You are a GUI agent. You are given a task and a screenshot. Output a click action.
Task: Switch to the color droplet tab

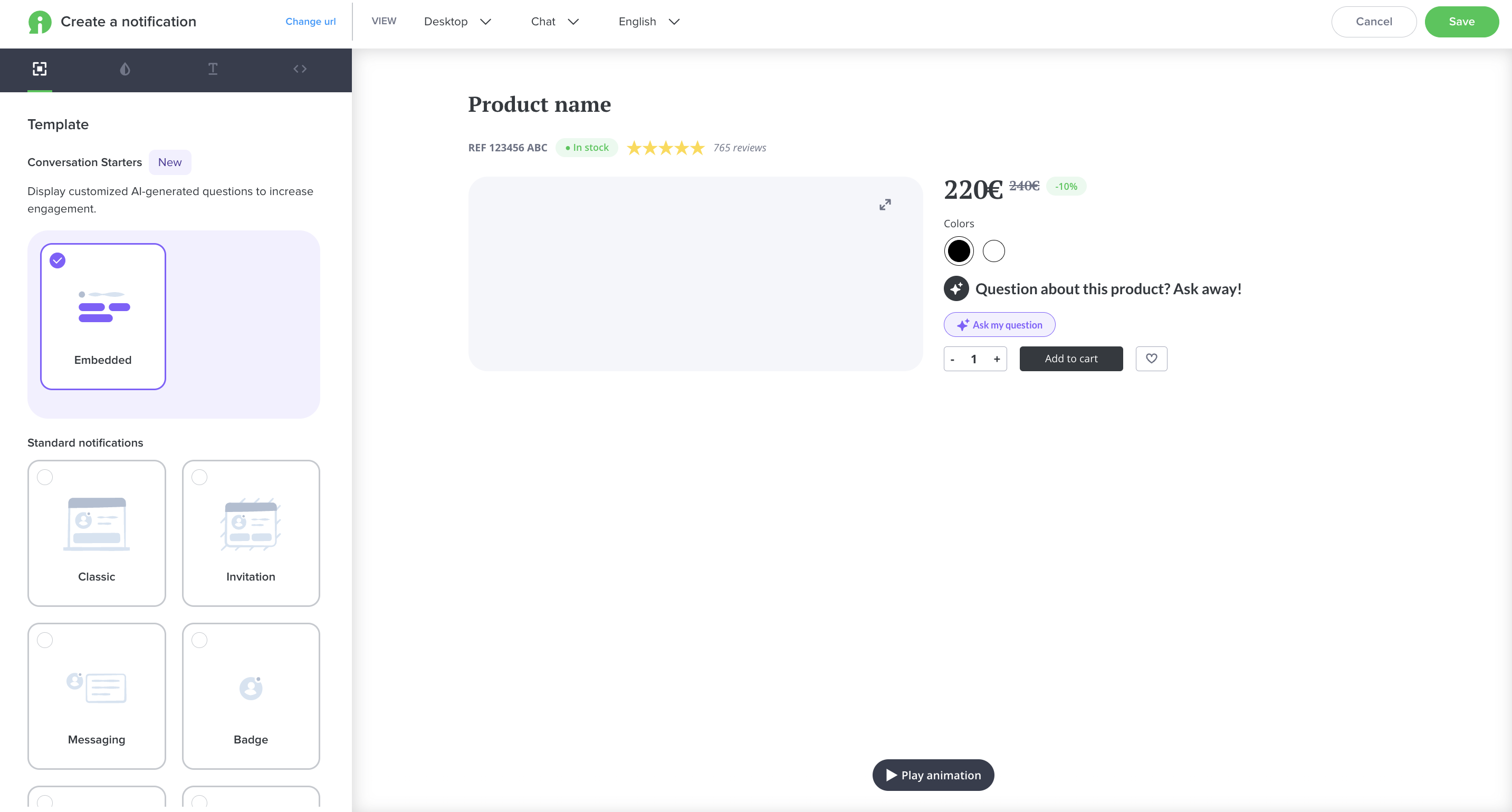(125, 69)
